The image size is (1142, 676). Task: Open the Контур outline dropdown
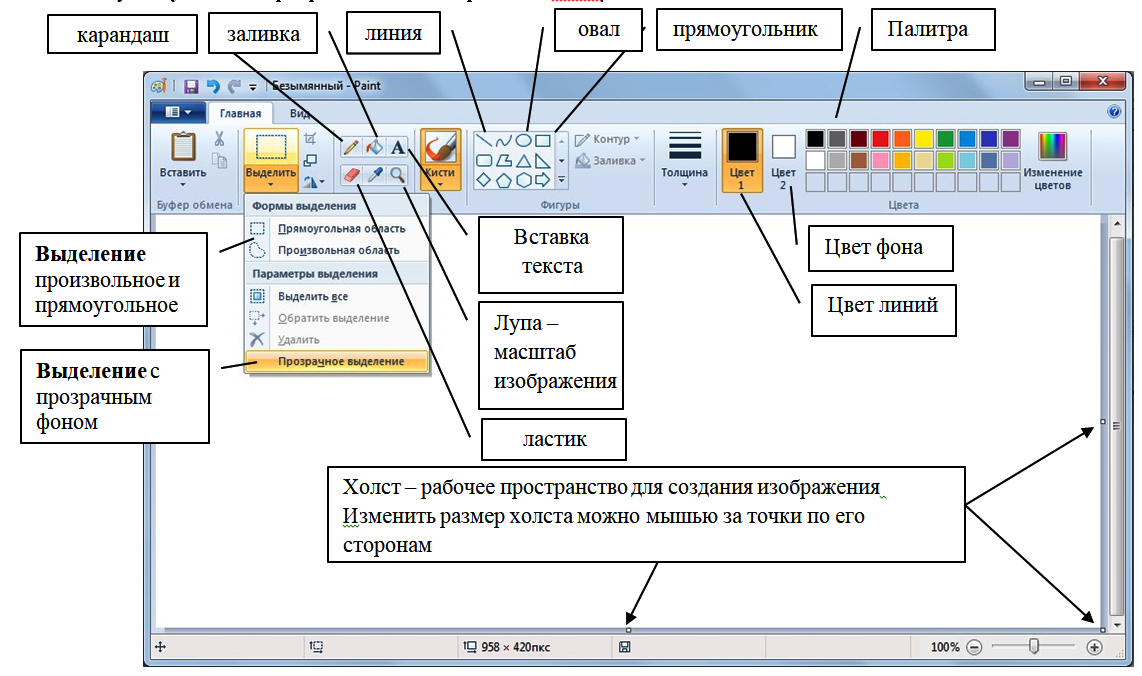[607, 139]
